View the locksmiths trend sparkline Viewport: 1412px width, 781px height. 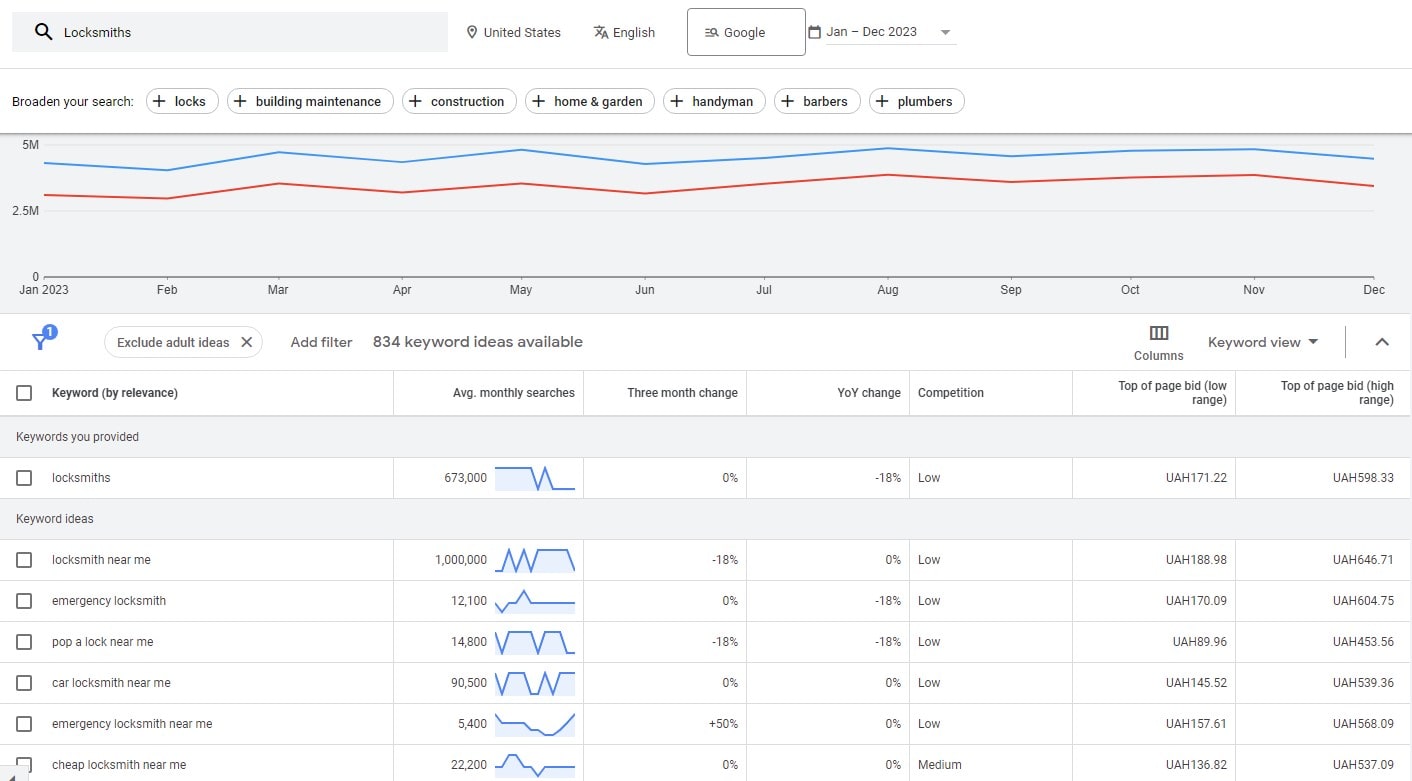(x=535, y=478)
